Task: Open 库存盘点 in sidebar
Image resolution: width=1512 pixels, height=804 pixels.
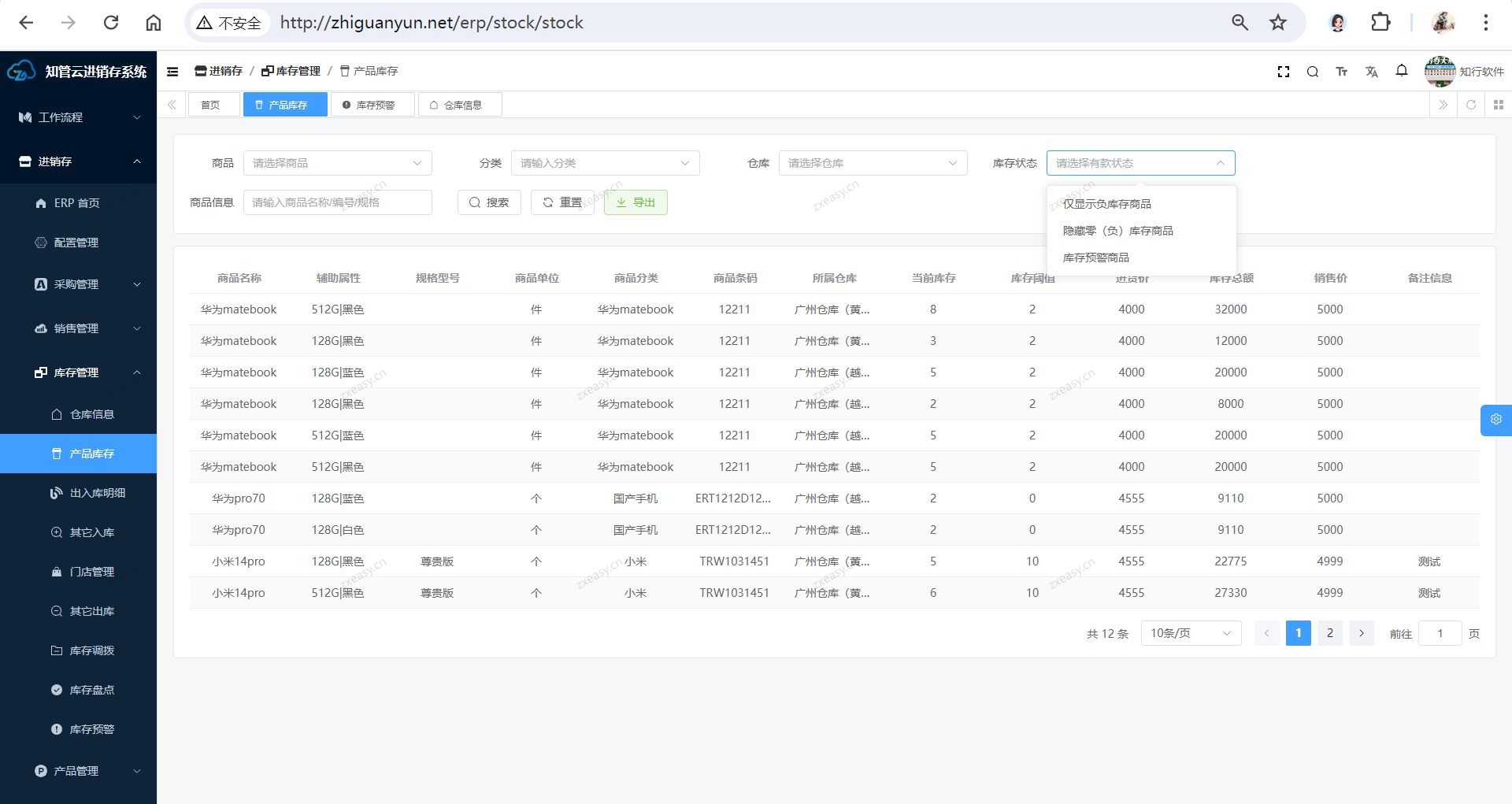Action: pos(78,690)
